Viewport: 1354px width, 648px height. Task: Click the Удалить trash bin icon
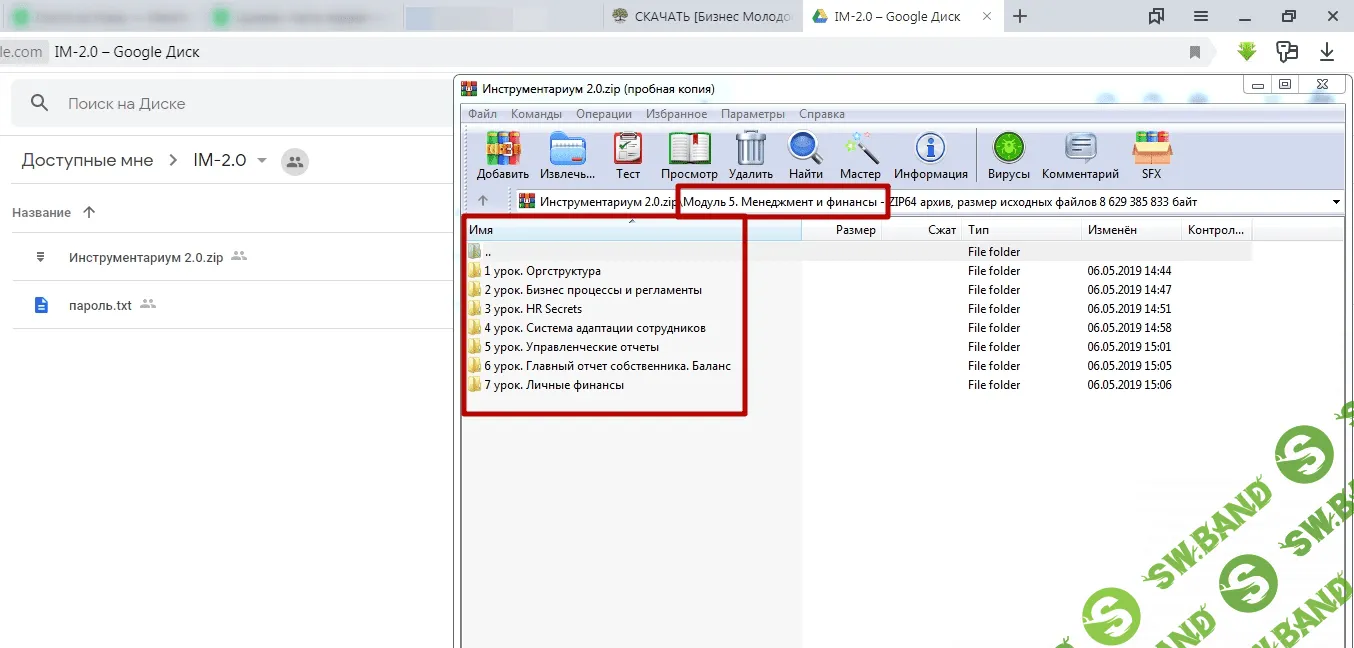click(750, 150)
